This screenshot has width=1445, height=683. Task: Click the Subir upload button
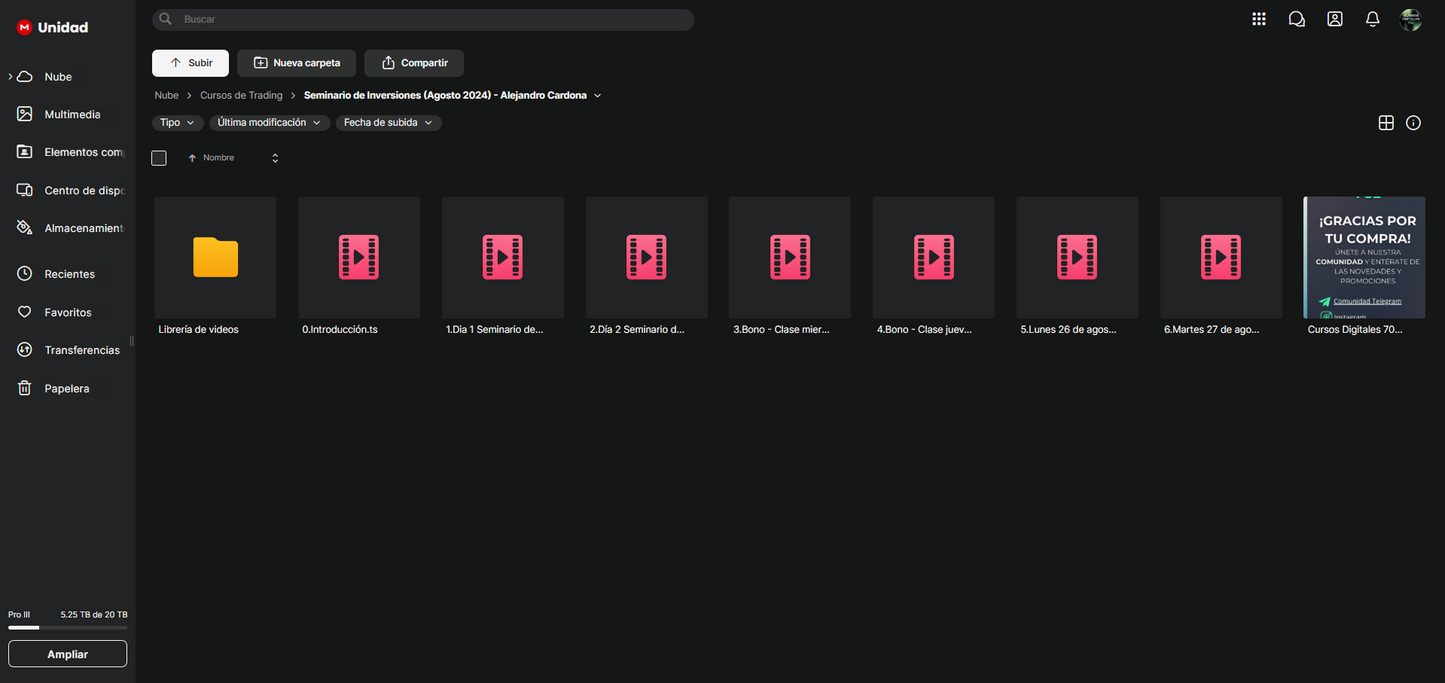click(190, 63)
